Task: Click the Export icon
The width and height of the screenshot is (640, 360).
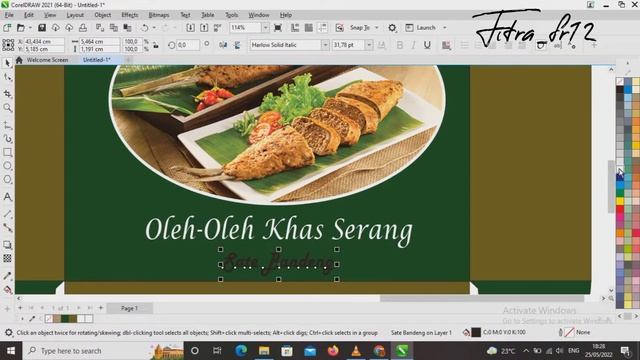Action: coord(204,28)
